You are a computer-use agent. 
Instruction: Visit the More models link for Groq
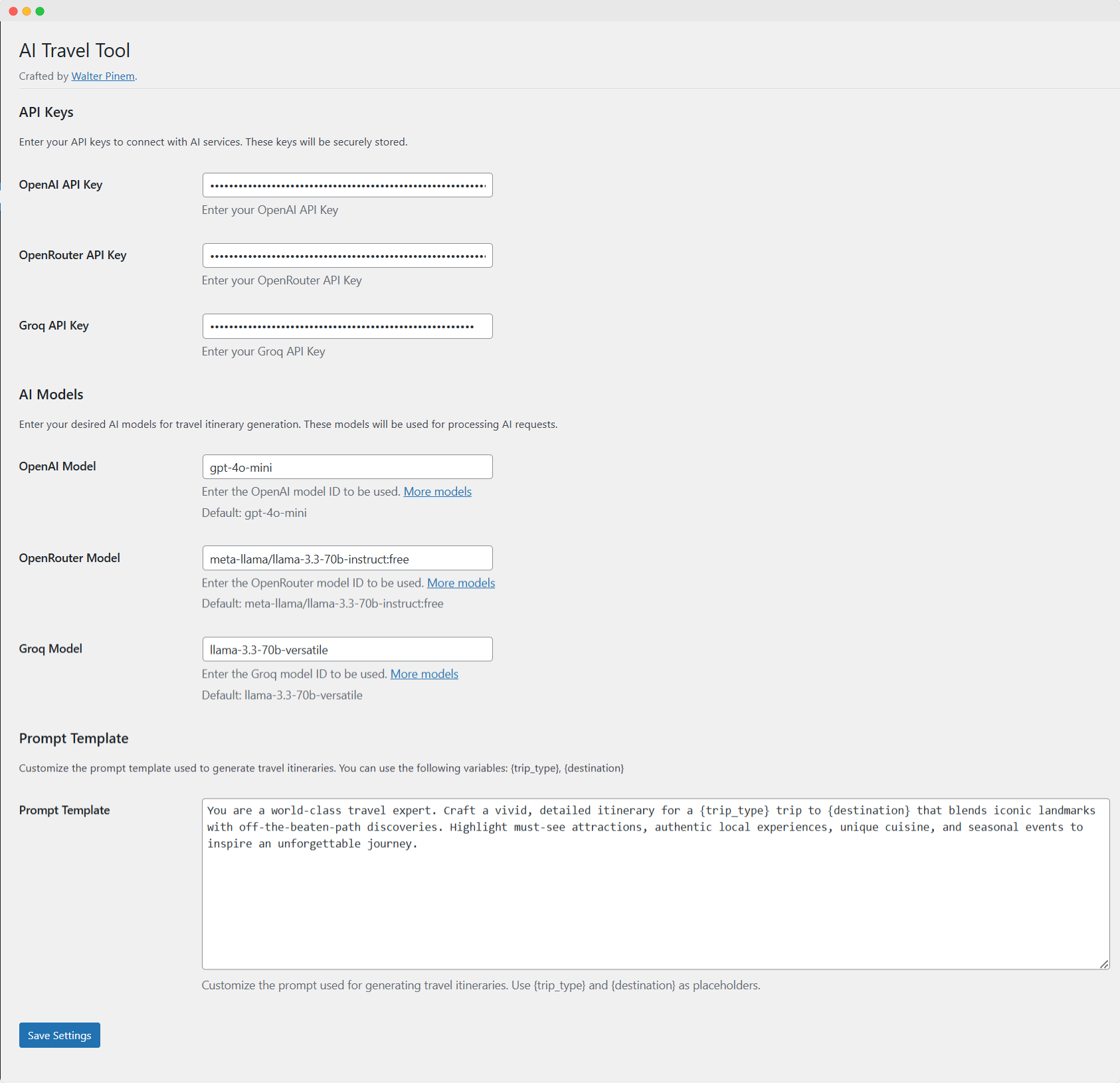click(424, 674)
